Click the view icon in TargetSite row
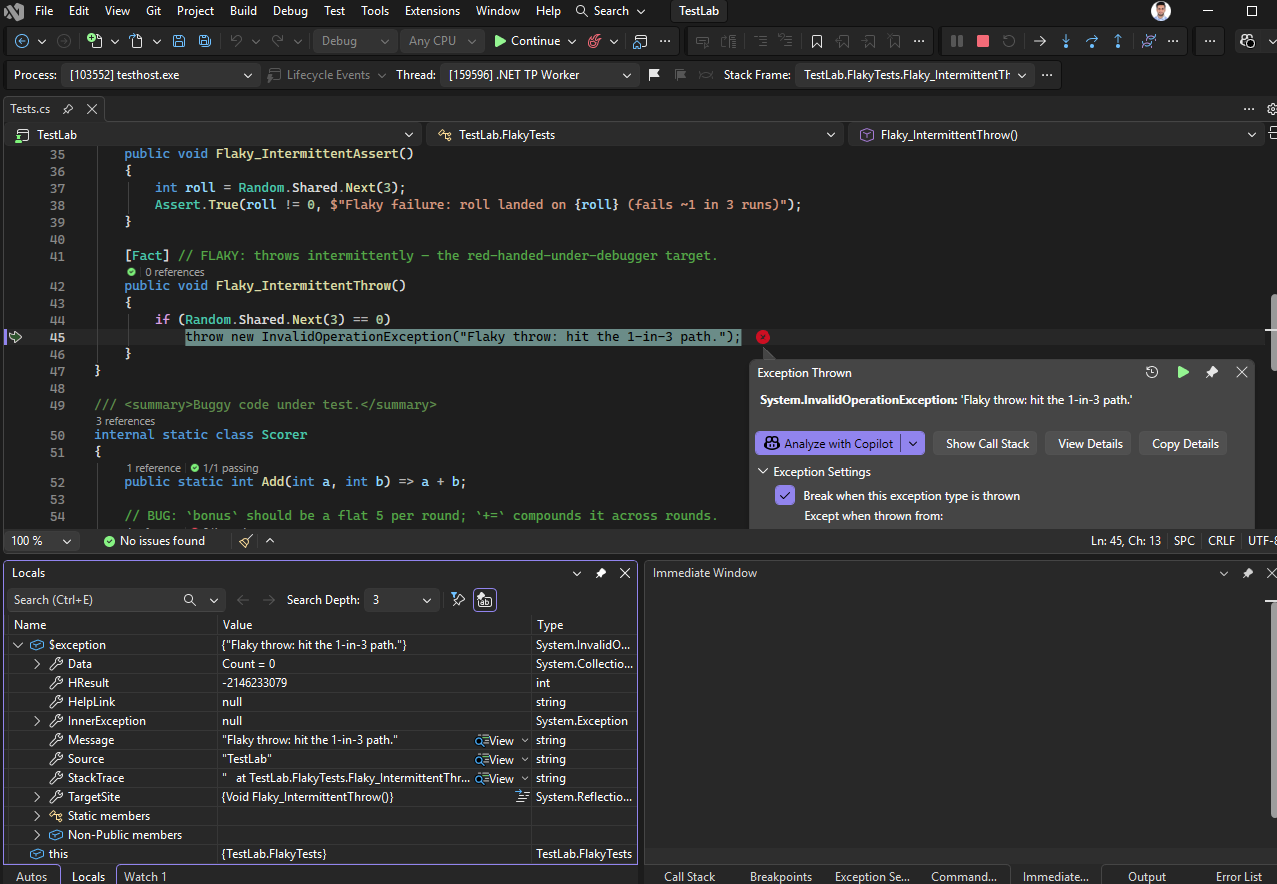The width and height of the screenshot is (1277, 884). [x=522, y=797]
